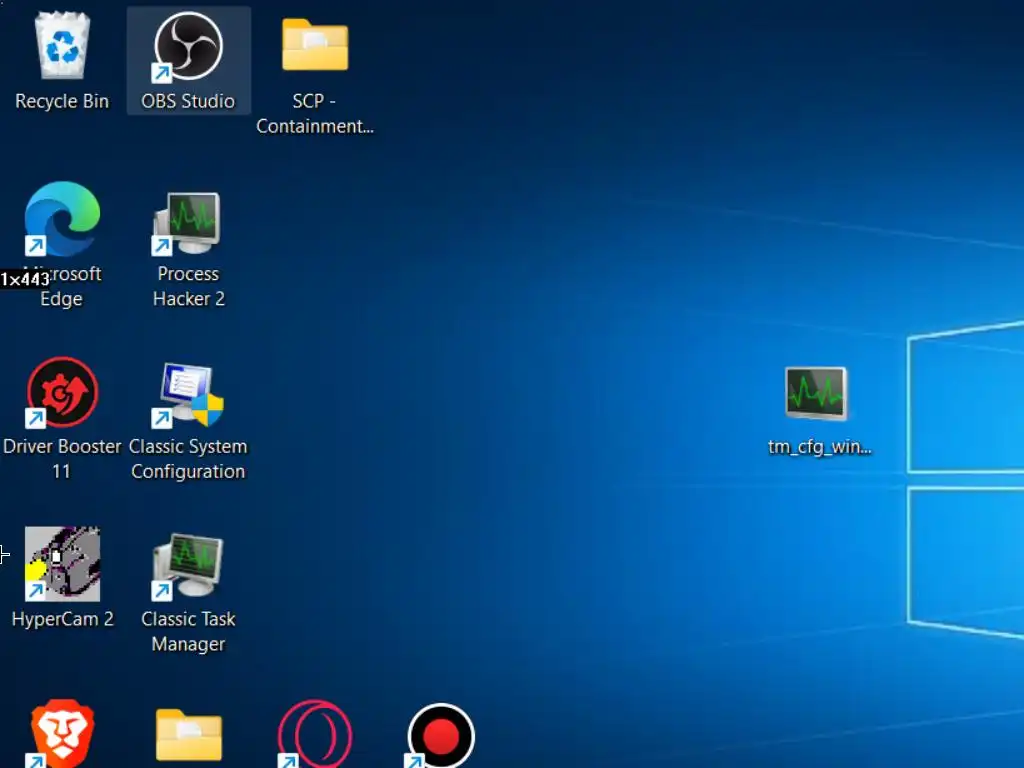Open the SCP - Containment folder
This screenshot has width=1024, height=768.
(315, 44)
